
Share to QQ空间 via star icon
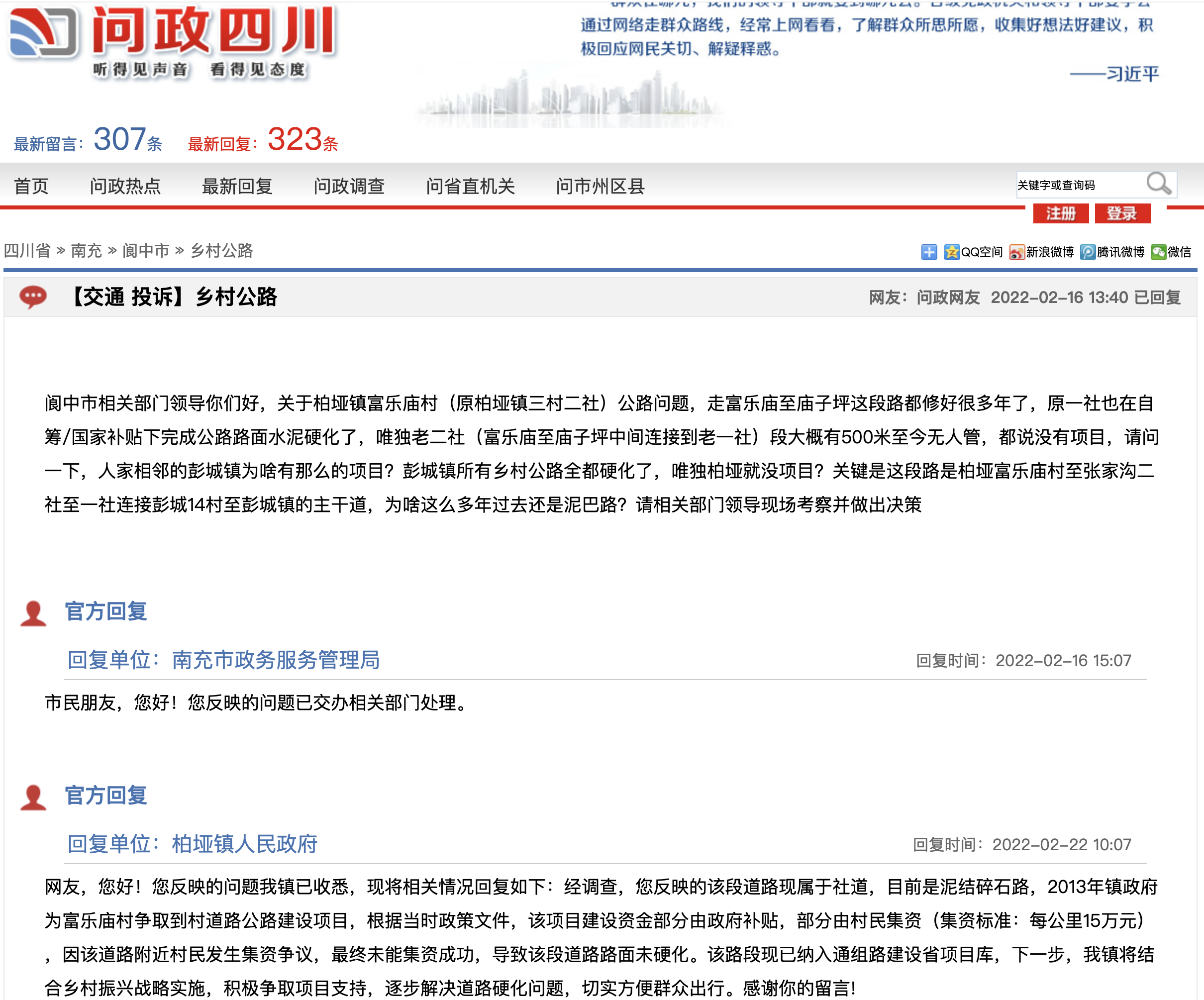click(x=952, y=252)
